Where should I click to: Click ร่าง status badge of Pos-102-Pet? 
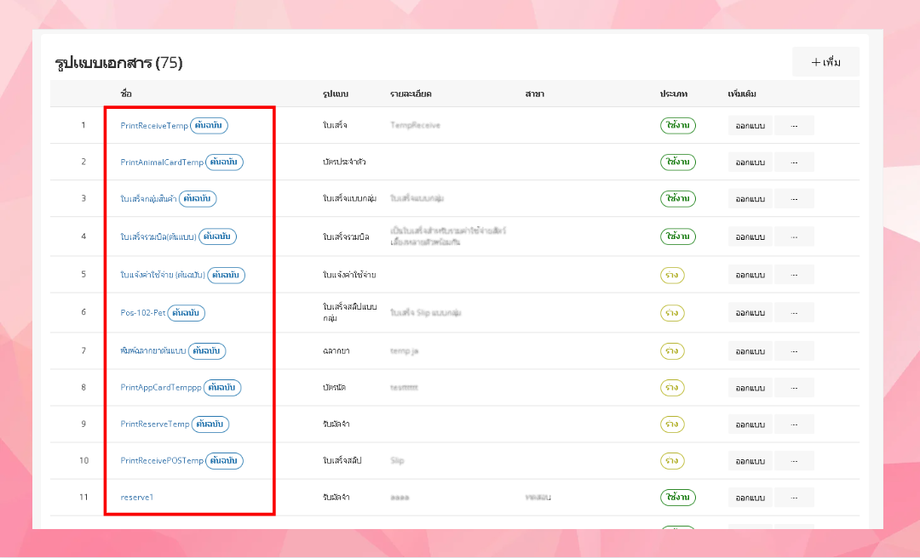671,313
